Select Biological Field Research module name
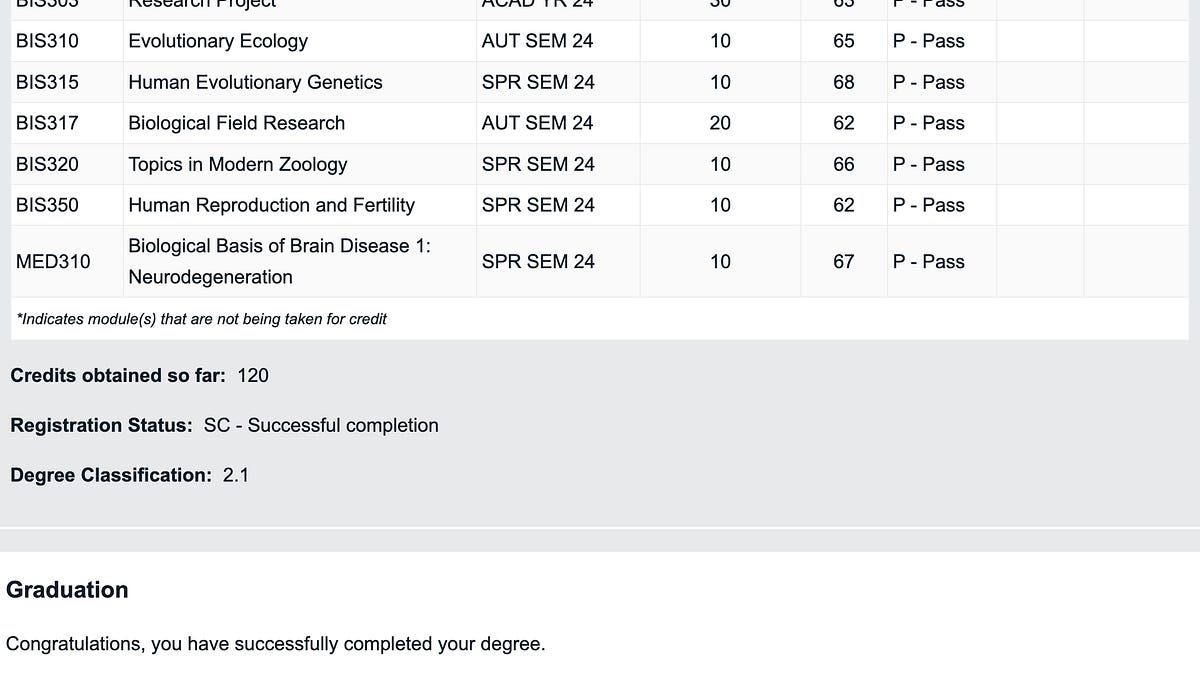The height and width of the screenshot is (675, 1200). 236,123
